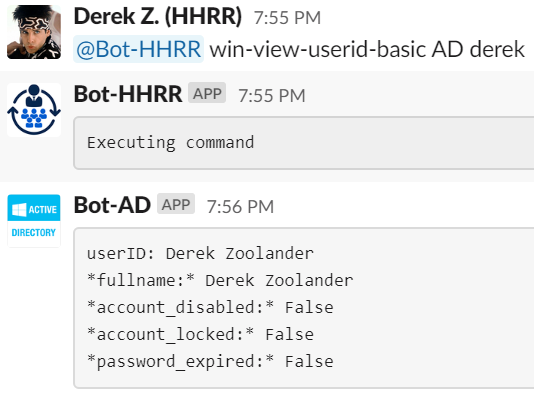The image size is (534, 397).
Task: Click the 7:56 PM timestamp on Bot-AD's message
Action: click(x=240, y=207)
